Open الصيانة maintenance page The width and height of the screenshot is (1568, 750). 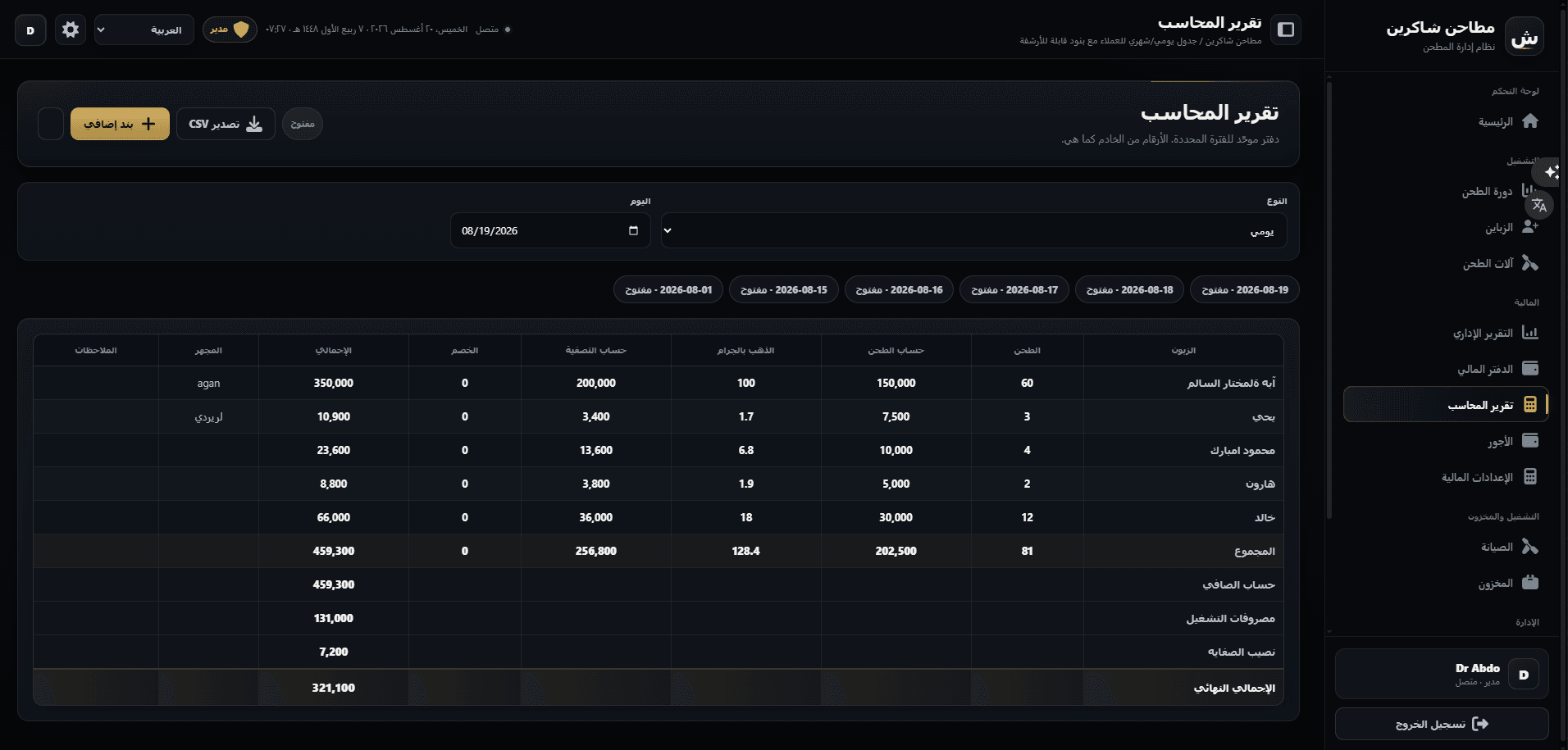point(1446,547)
